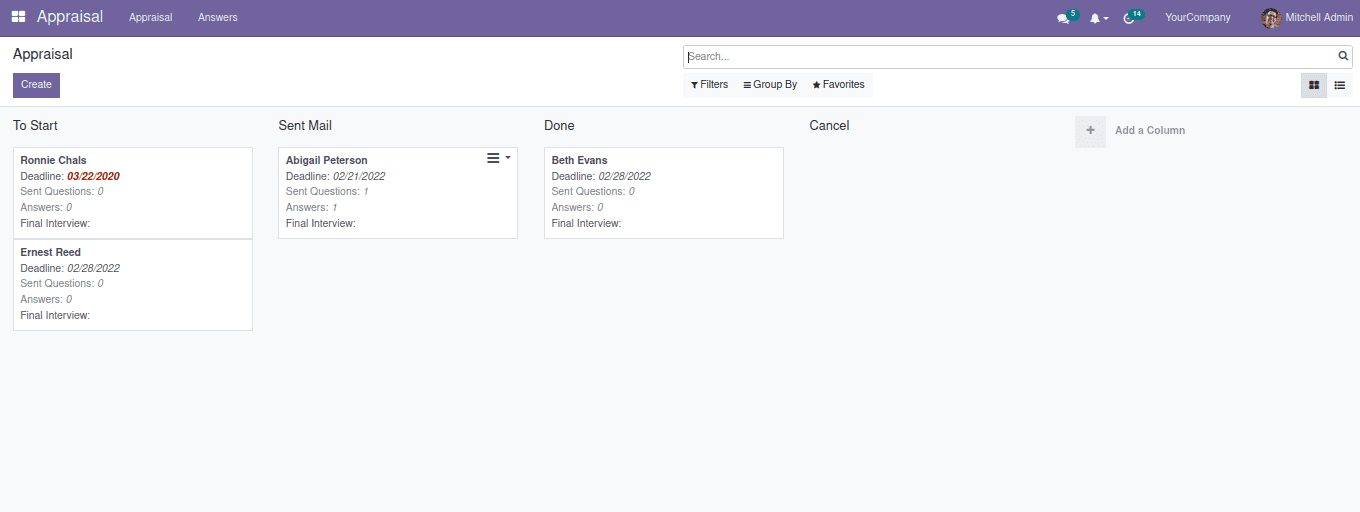This screenshot has width=1360, height=512.
Task: Open the activities clock icon
Action: click(1129, 18)
